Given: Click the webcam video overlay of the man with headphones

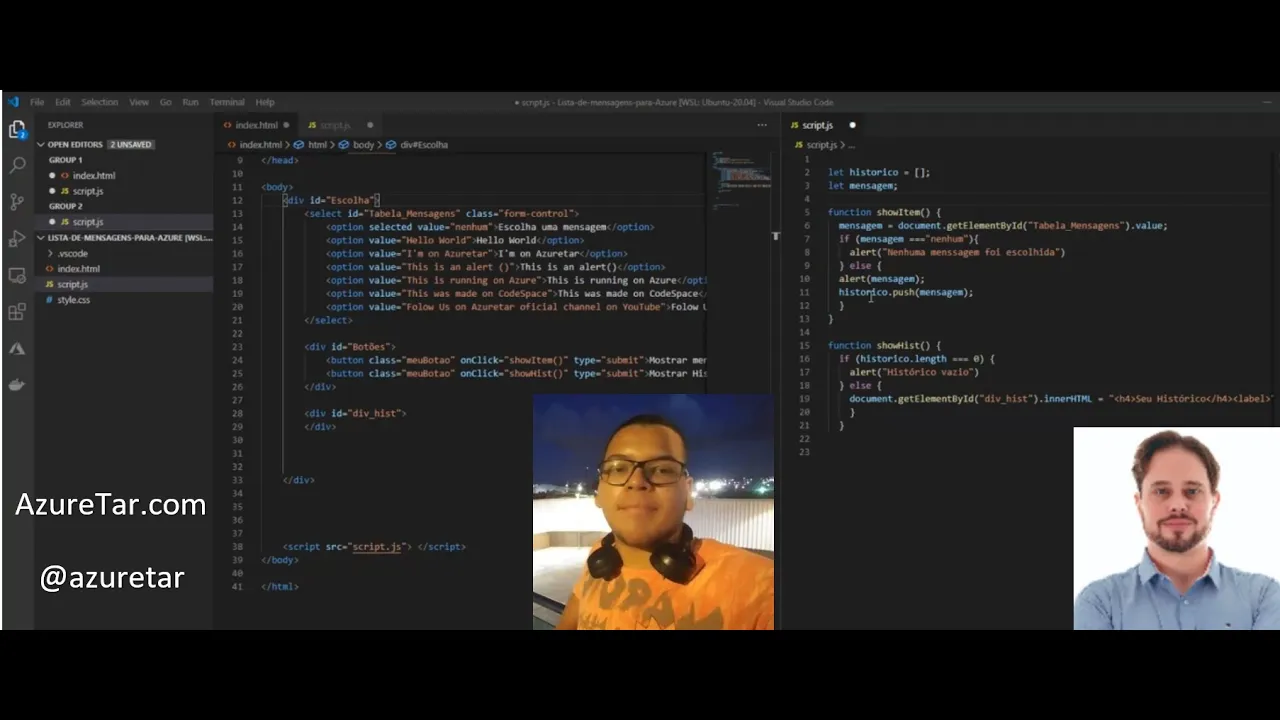Looking at the screenshot, I should 653,512.
